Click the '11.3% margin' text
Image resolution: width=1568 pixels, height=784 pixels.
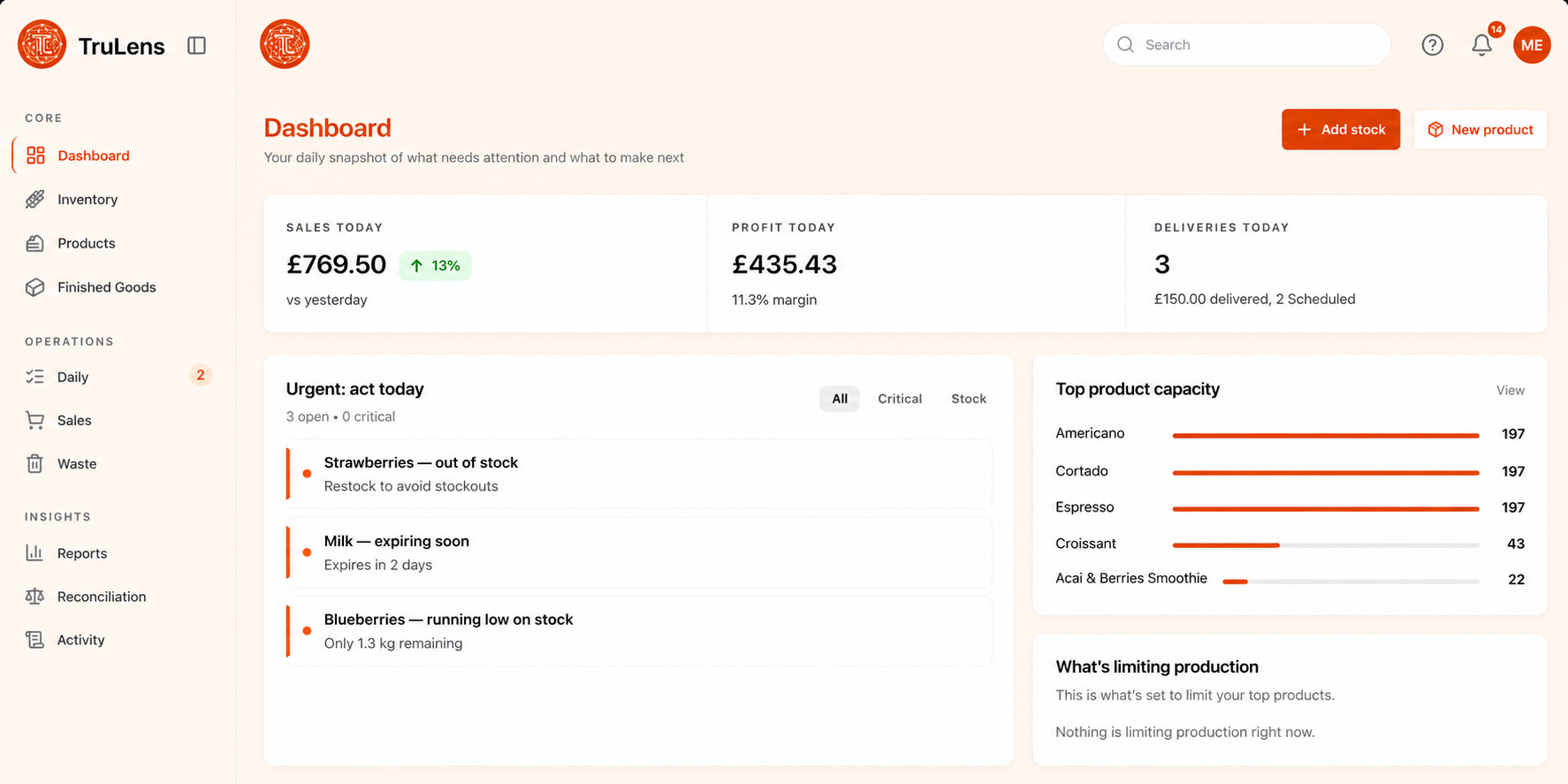pyautogui.click(x=774, y=301)
